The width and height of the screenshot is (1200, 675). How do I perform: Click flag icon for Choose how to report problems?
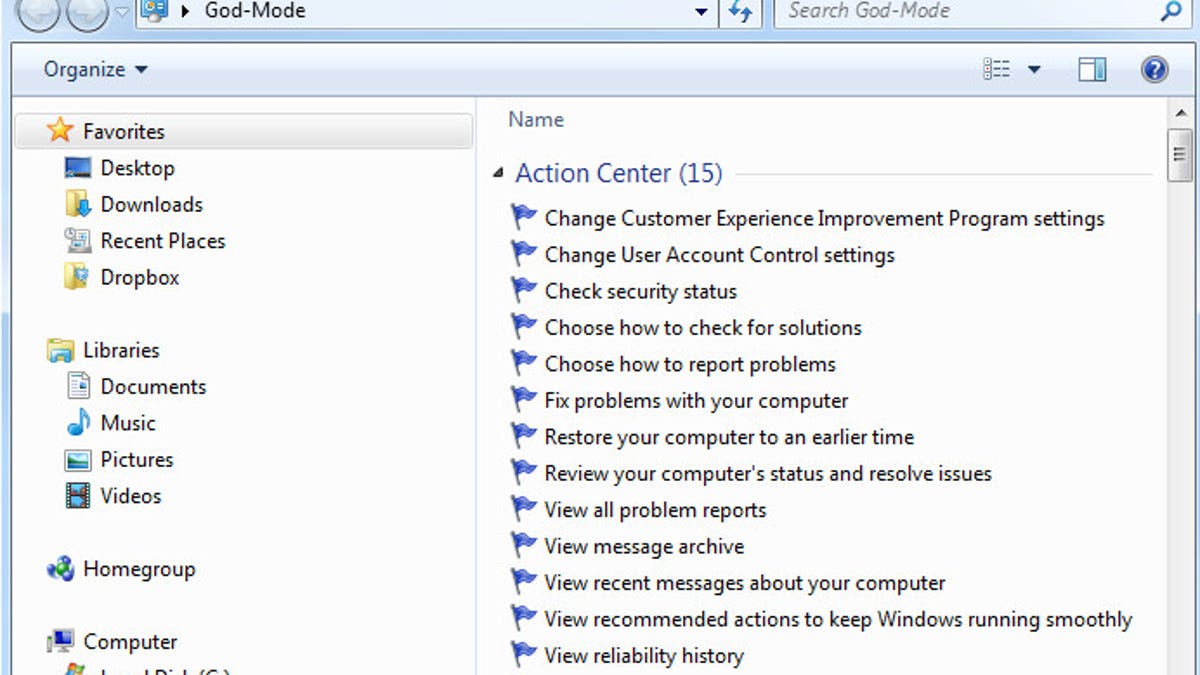524,364
